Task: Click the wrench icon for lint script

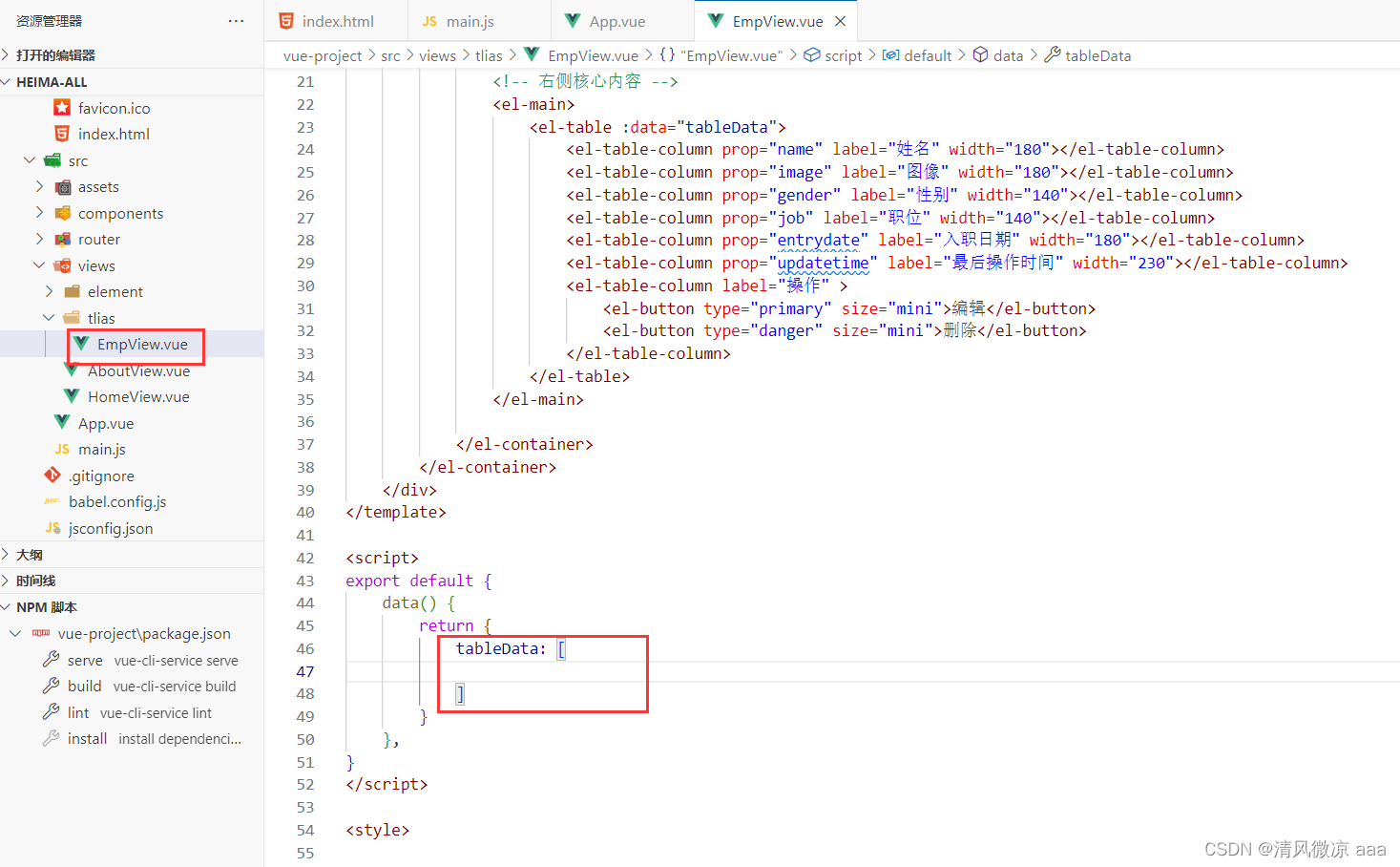Action: (52, 712)
